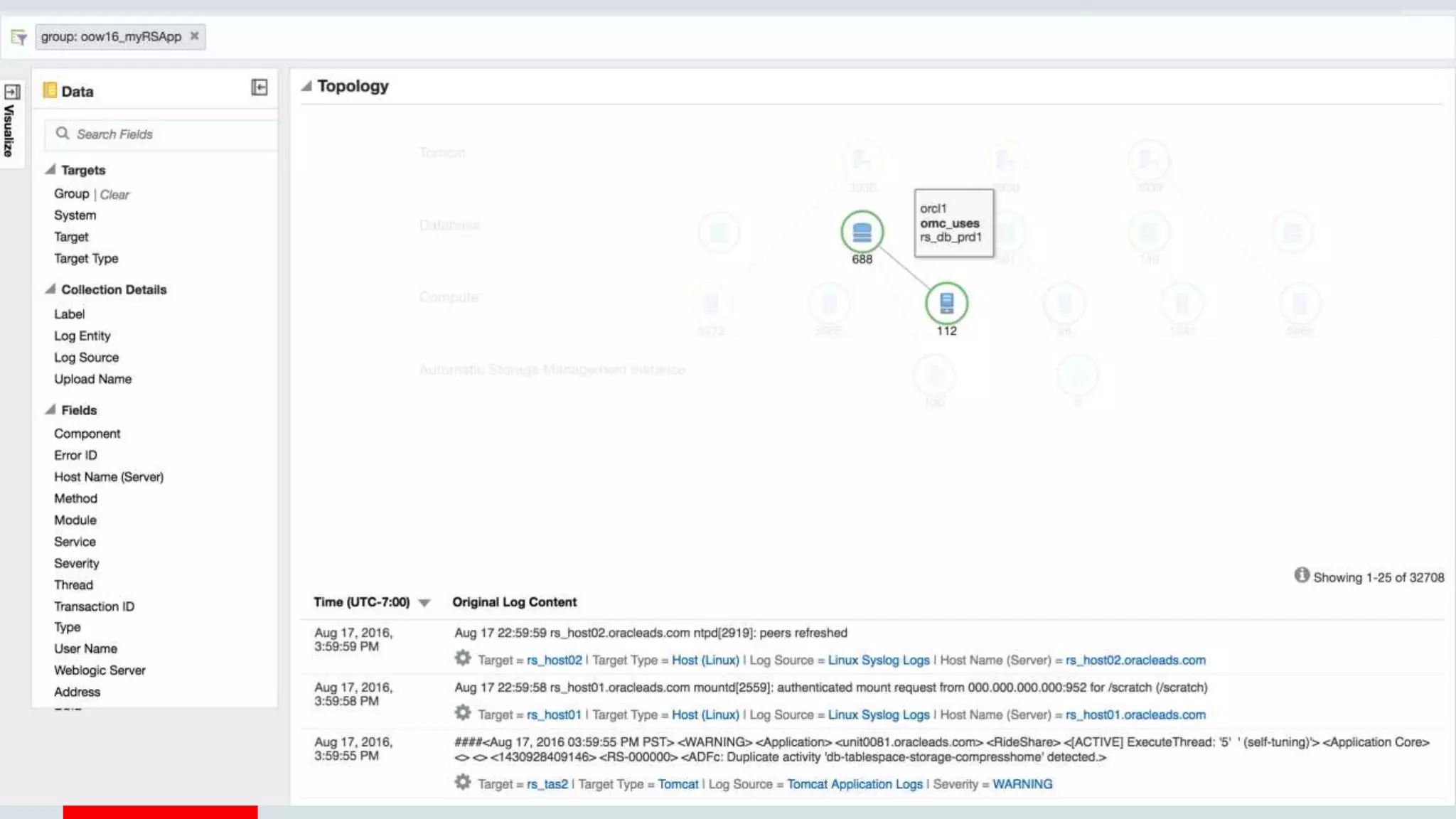Click the Clear link next to Group

(x=114, y=195)
